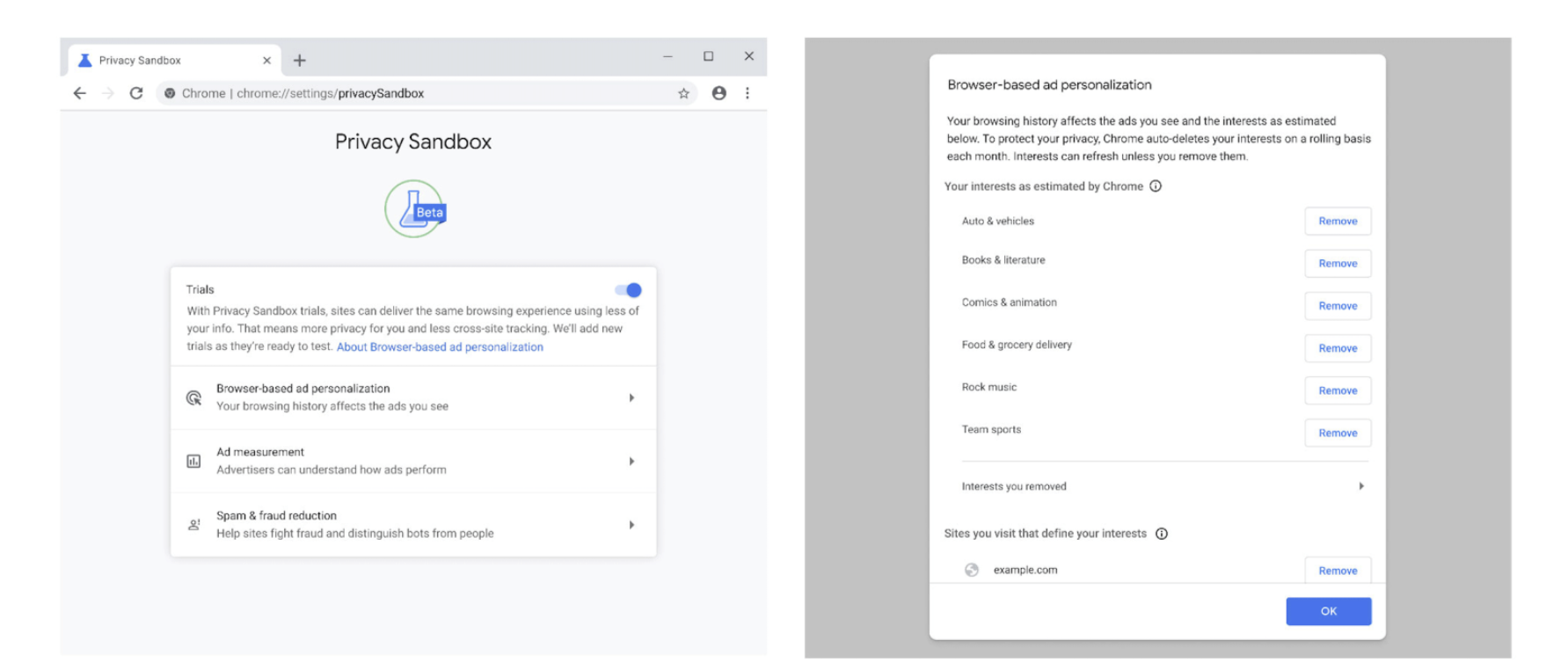Click the address bar showing chrome://settings/privacySandbox

pyautogui.click(x=427, y=93)
